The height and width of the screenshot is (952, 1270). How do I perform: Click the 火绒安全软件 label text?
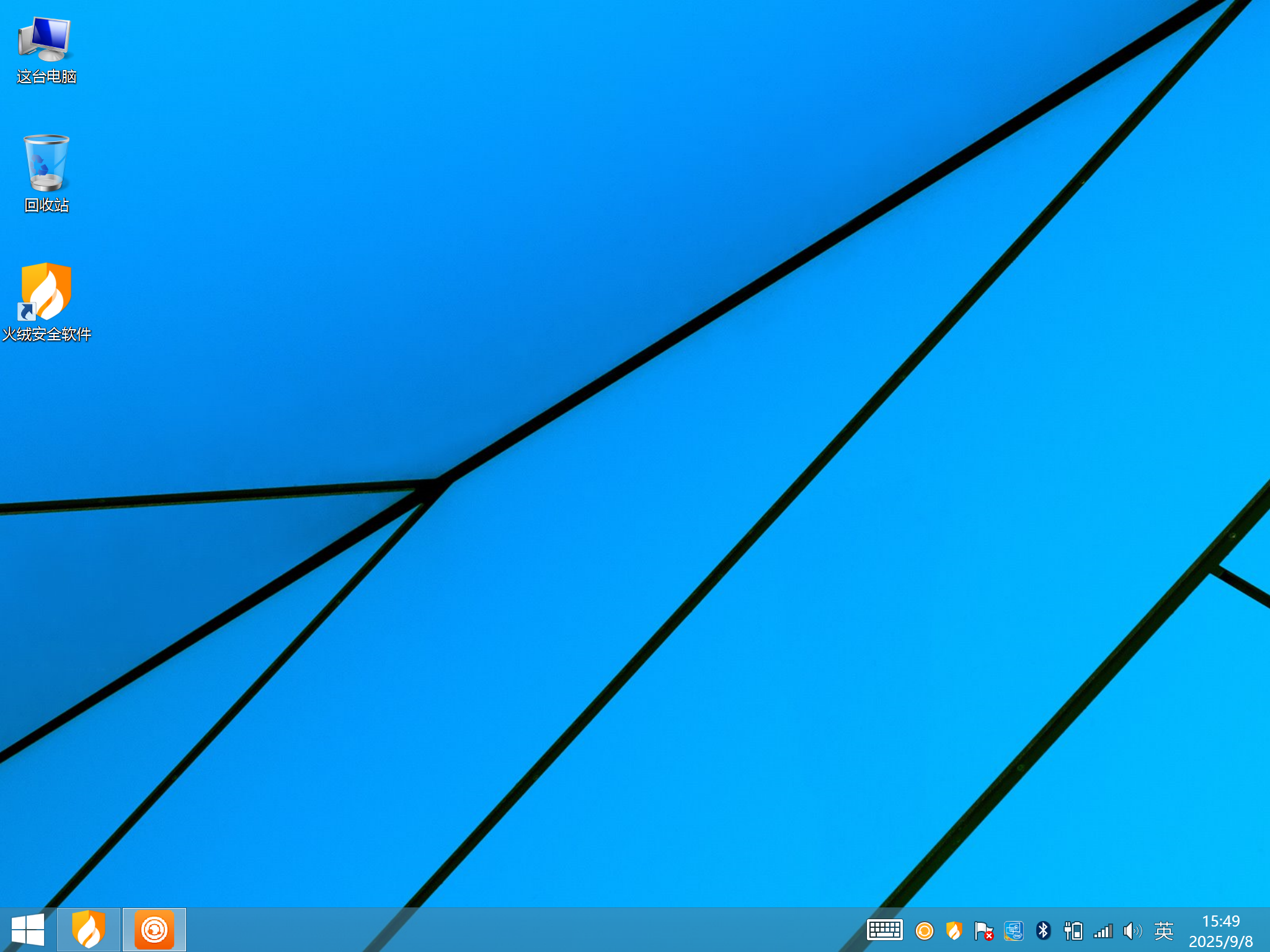(47, 334)
